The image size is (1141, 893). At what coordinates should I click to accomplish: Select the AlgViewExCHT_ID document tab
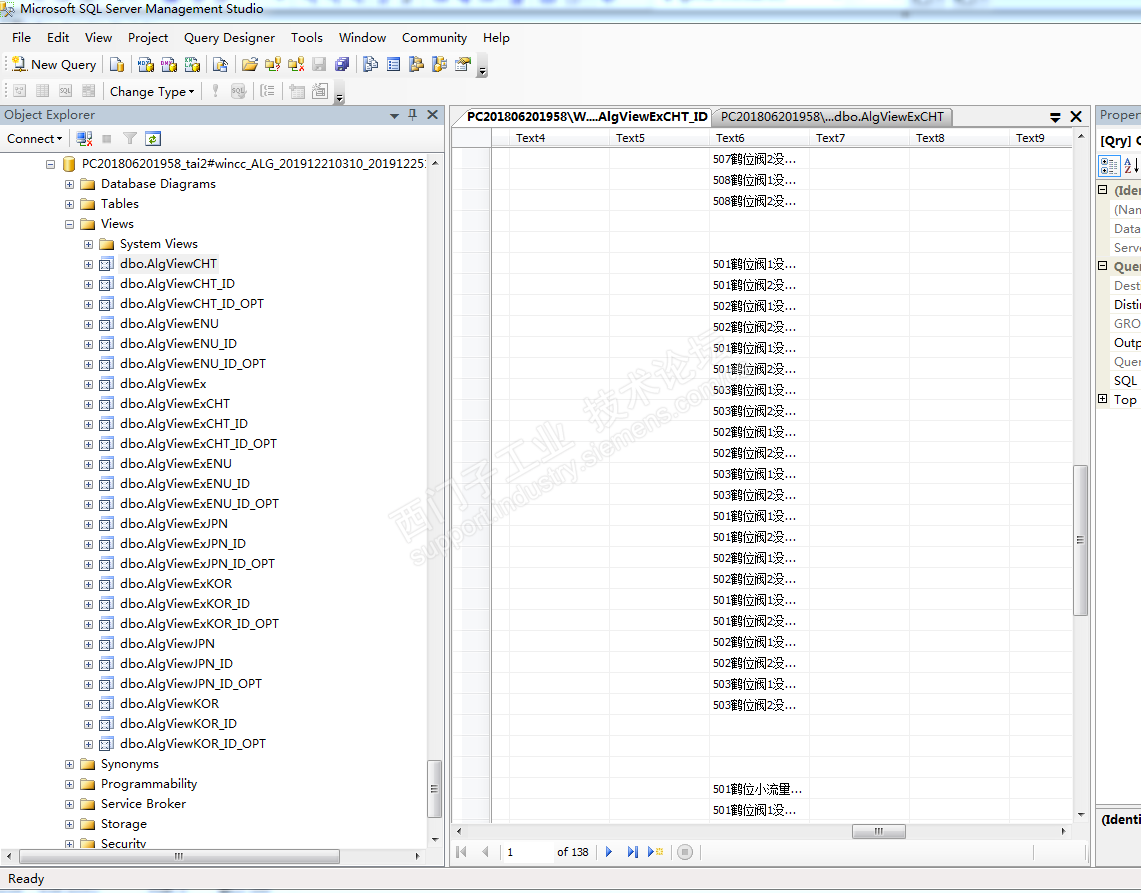point(587,116)
